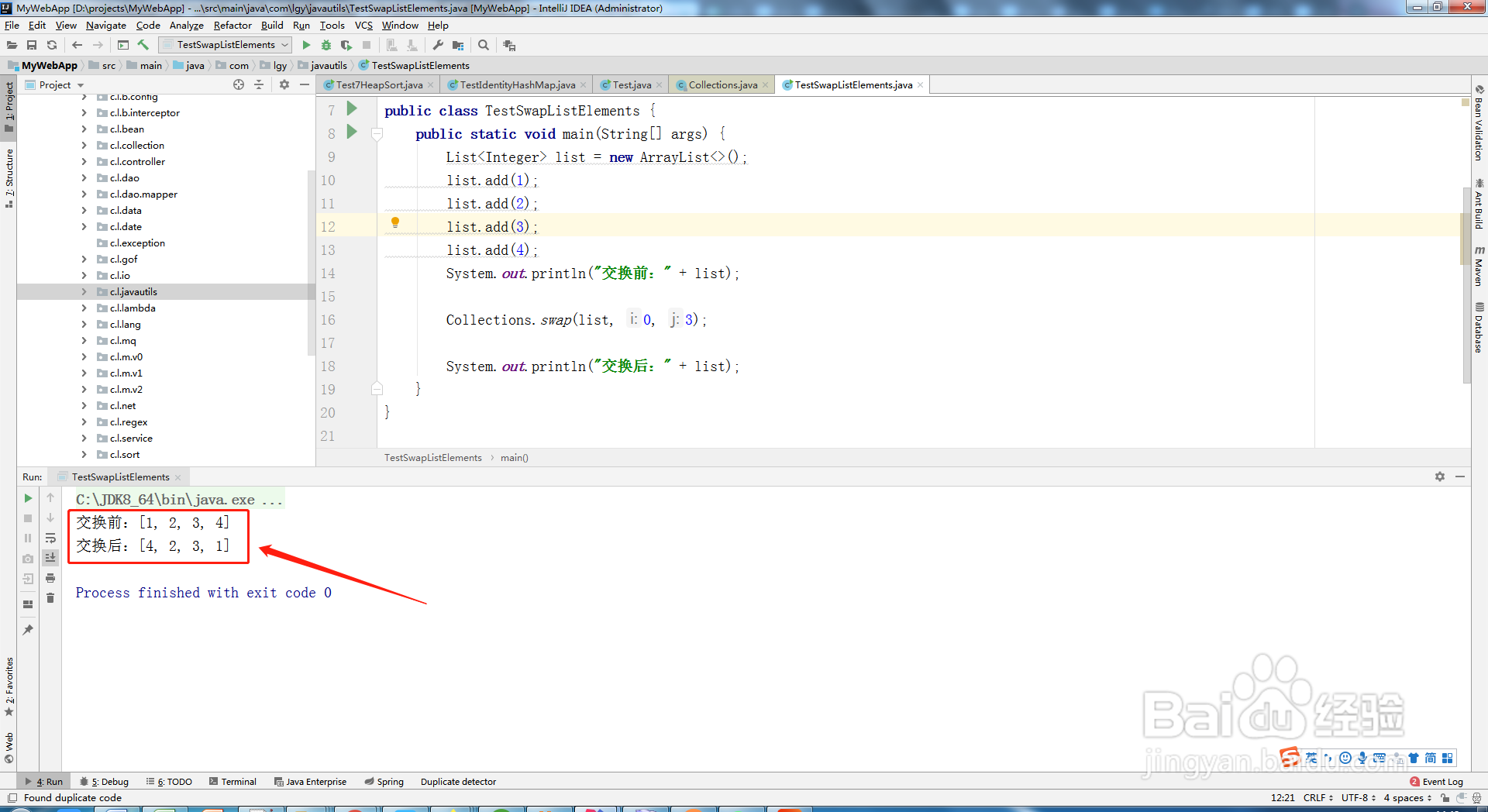Collapse the main method fold at line 8
Screen dimensions: 1488x812
pos(377,134)
